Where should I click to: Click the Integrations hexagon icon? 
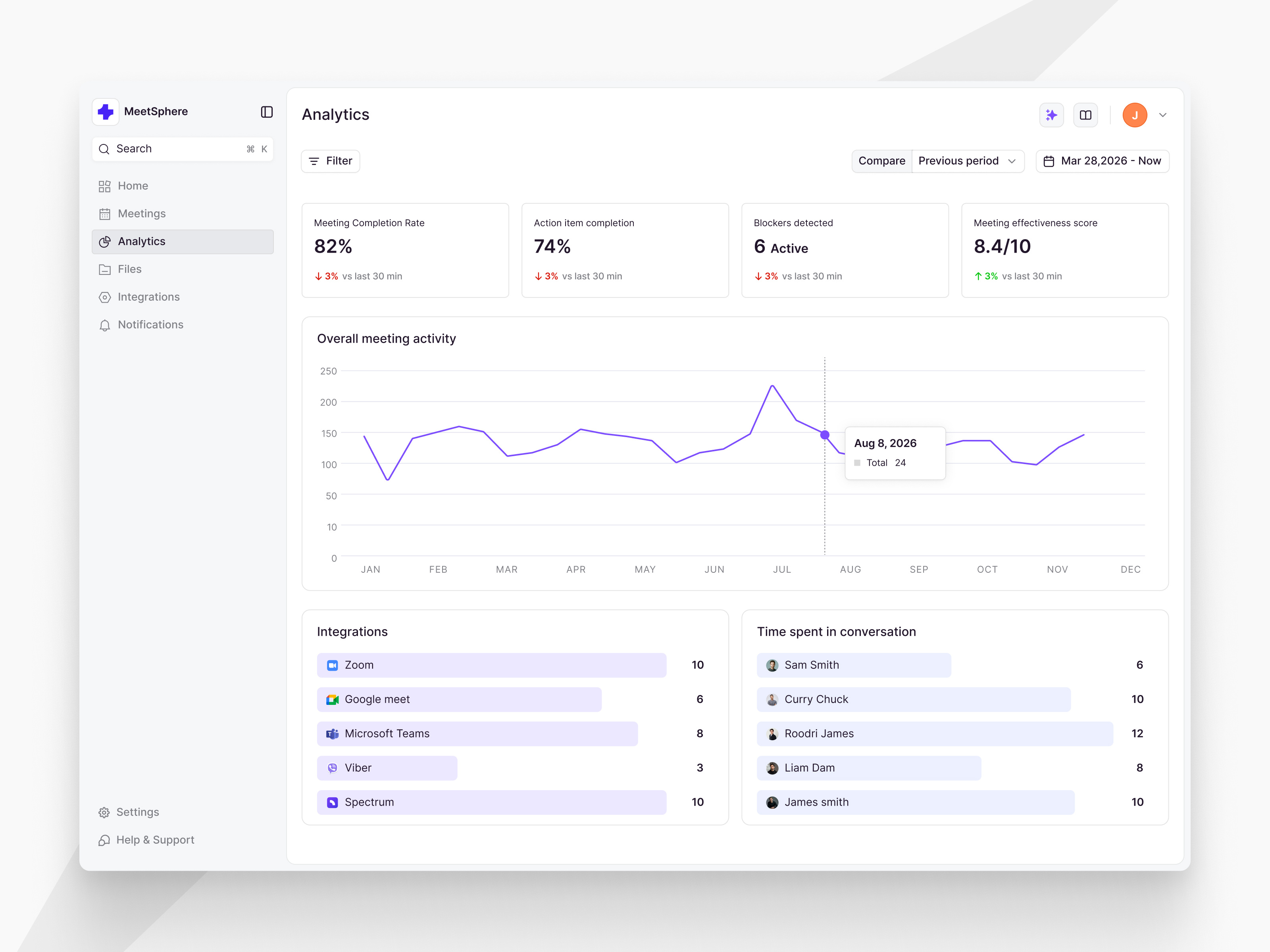tap(104, 297)
